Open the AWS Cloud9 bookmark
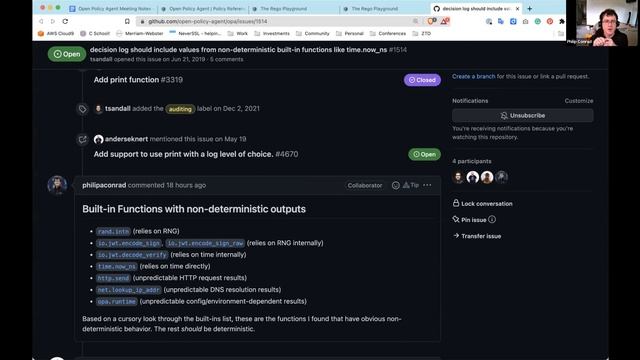Screen dimensions: 640x360 [56, 33]
